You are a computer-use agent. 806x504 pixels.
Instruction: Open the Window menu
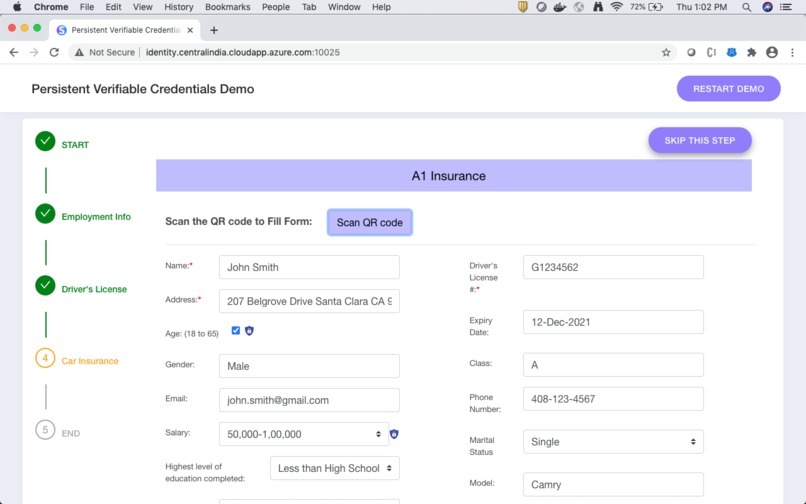pos(344,7)
